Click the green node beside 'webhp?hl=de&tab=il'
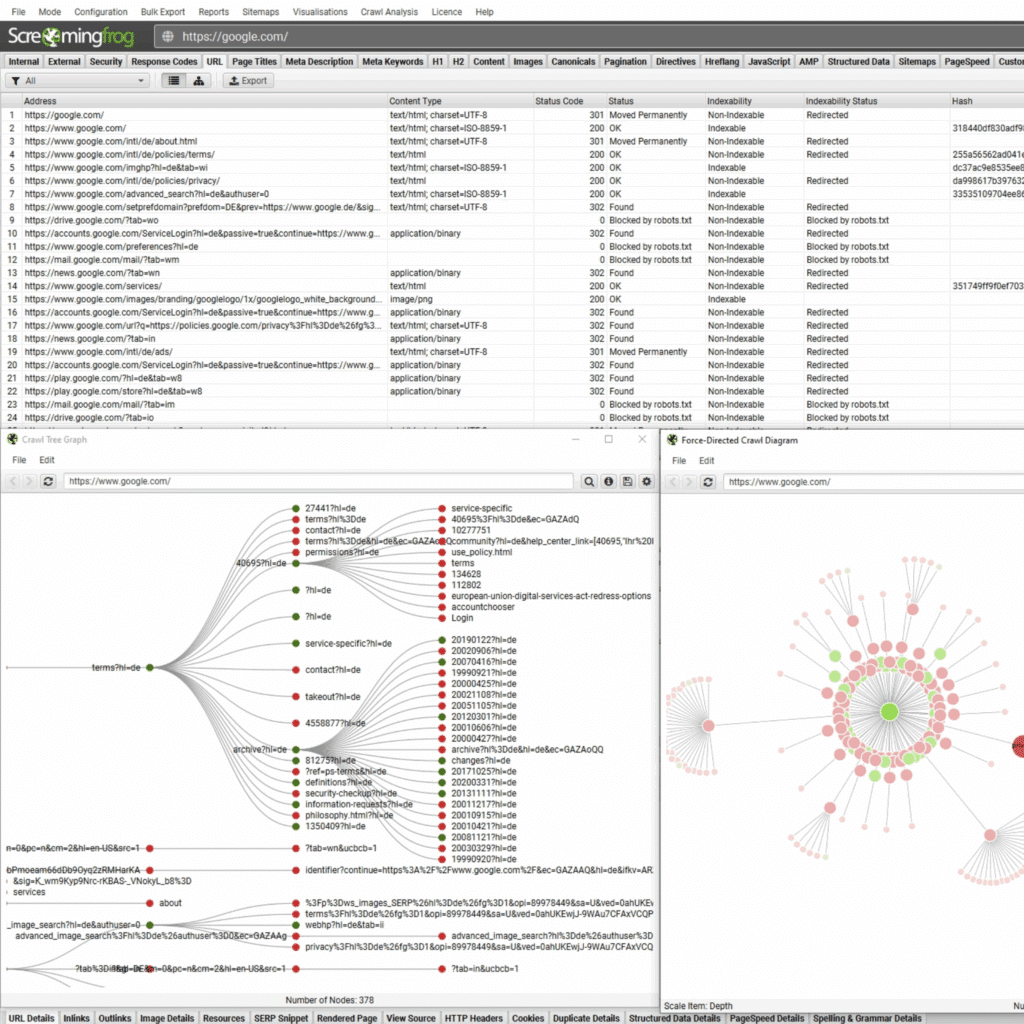This screenshot has width=1024, height=1024. pyautogui.click(x=296, y=925)
